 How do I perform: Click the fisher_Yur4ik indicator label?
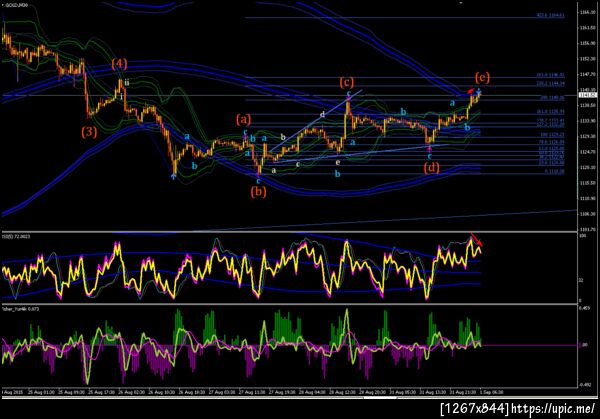tap(19, 309)
